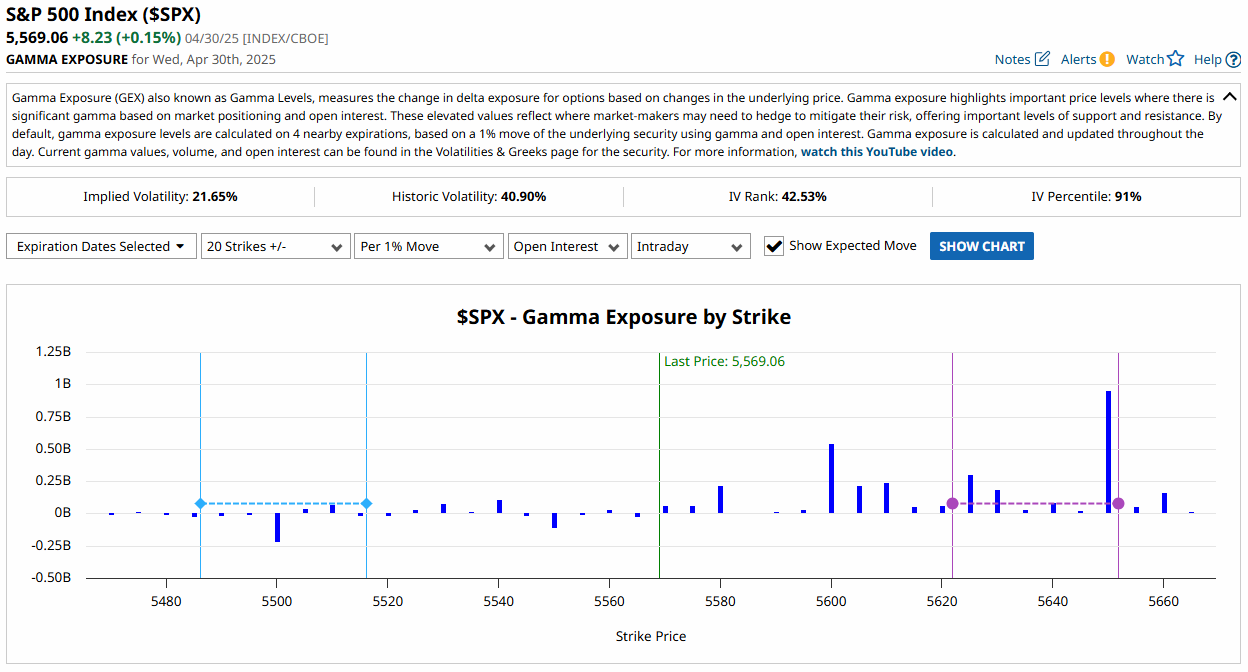Image resolution: width=1248 pixels, height=672 pixels.
Task: Click the Alerts link text
Action: [1078, 59]
